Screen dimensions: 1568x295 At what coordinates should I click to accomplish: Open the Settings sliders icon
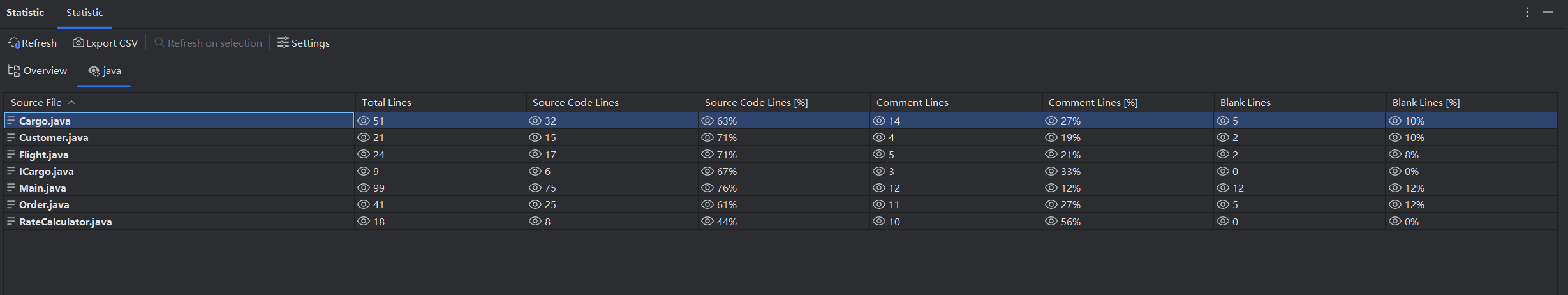point(283,43)
